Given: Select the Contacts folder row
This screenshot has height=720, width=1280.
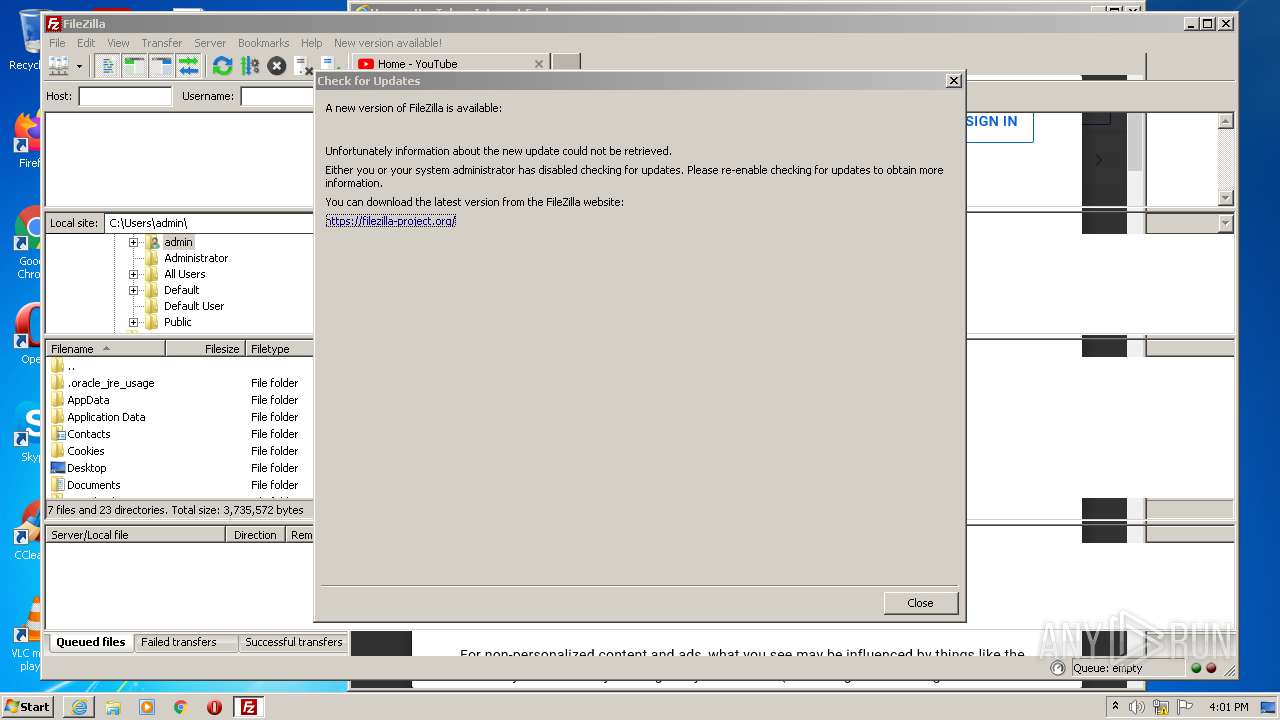Looking at the screenshot, I should (x=180, y=434).
